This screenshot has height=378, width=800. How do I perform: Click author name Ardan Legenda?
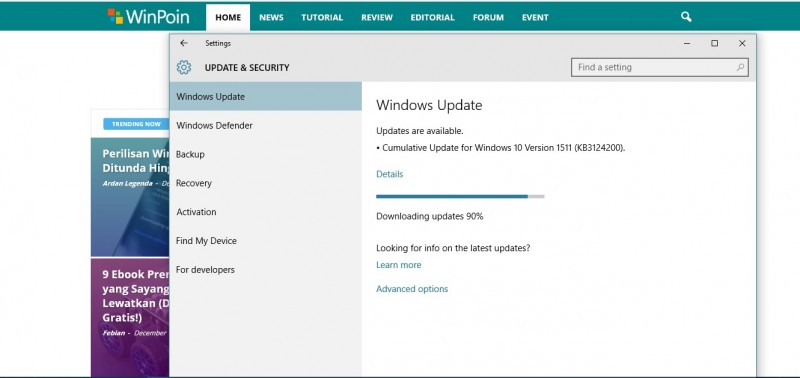[128, 183]
